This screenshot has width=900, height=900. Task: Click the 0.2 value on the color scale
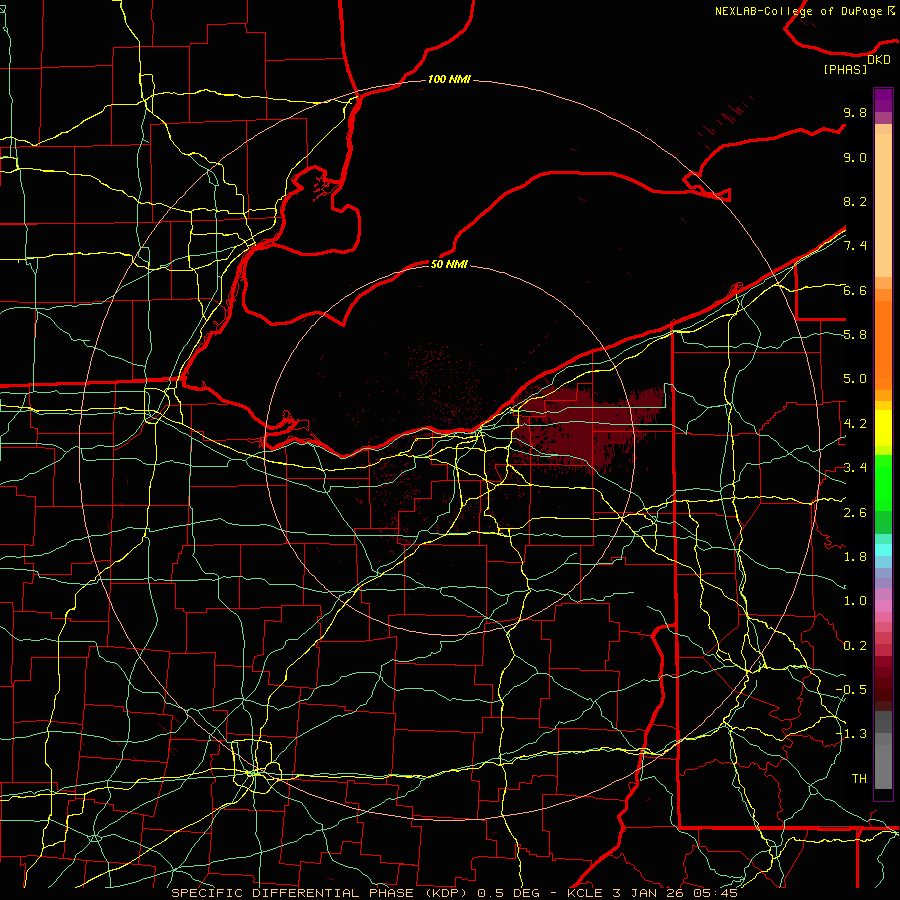(855, 646)
